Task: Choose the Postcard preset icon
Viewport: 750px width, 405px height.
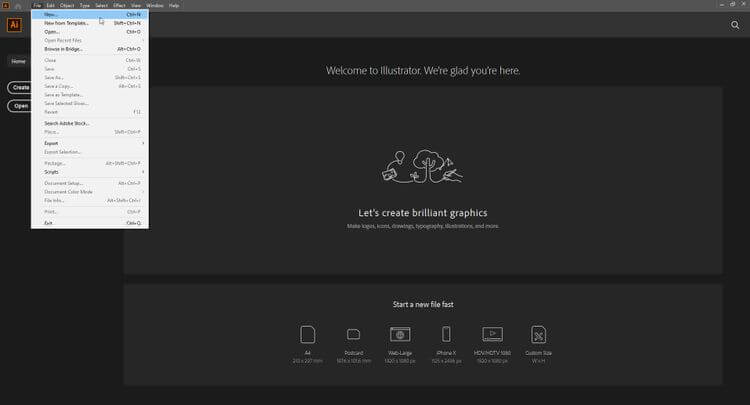Action: (353, 334)
